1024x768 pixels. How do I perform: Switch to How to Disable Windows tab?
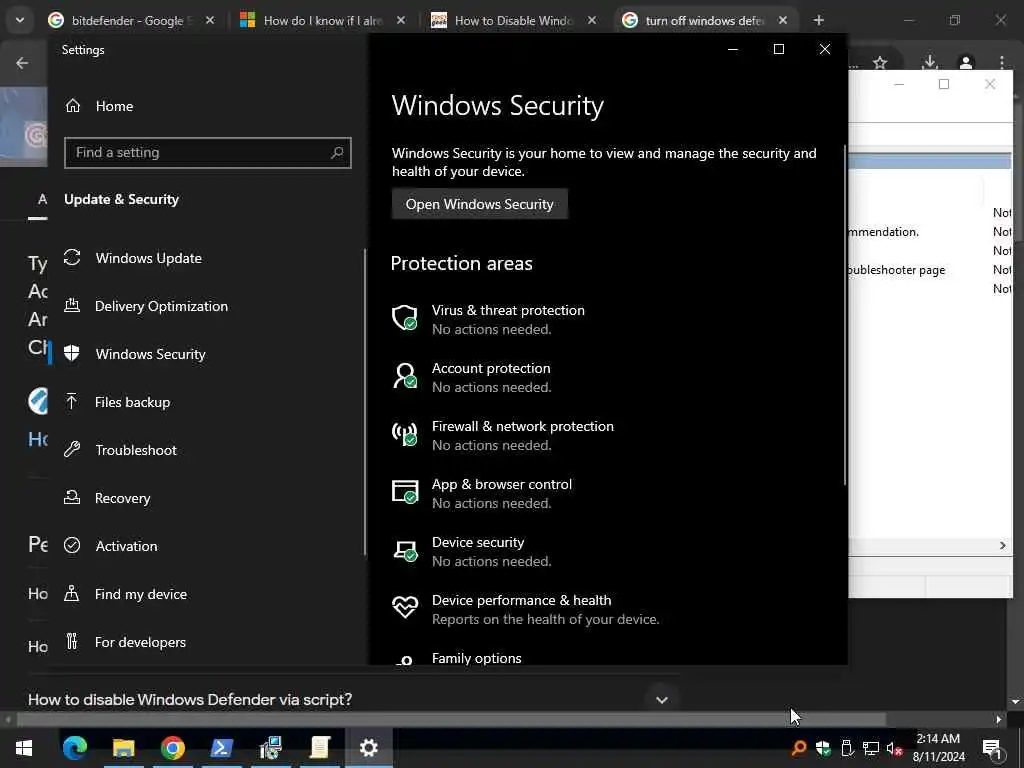513,20
